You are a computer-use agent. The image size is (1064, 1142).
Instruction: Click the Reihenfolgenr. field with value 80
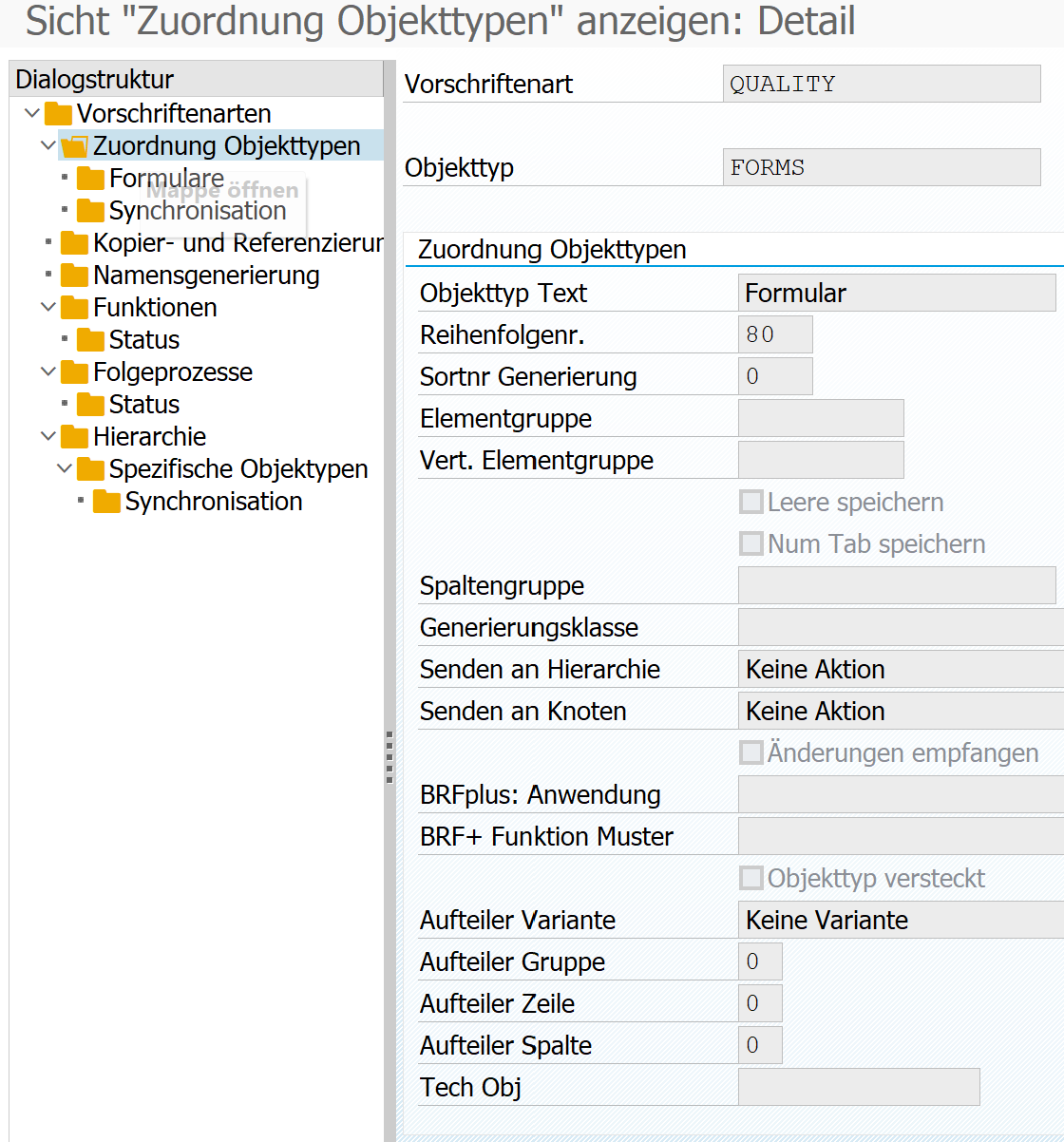775,334
